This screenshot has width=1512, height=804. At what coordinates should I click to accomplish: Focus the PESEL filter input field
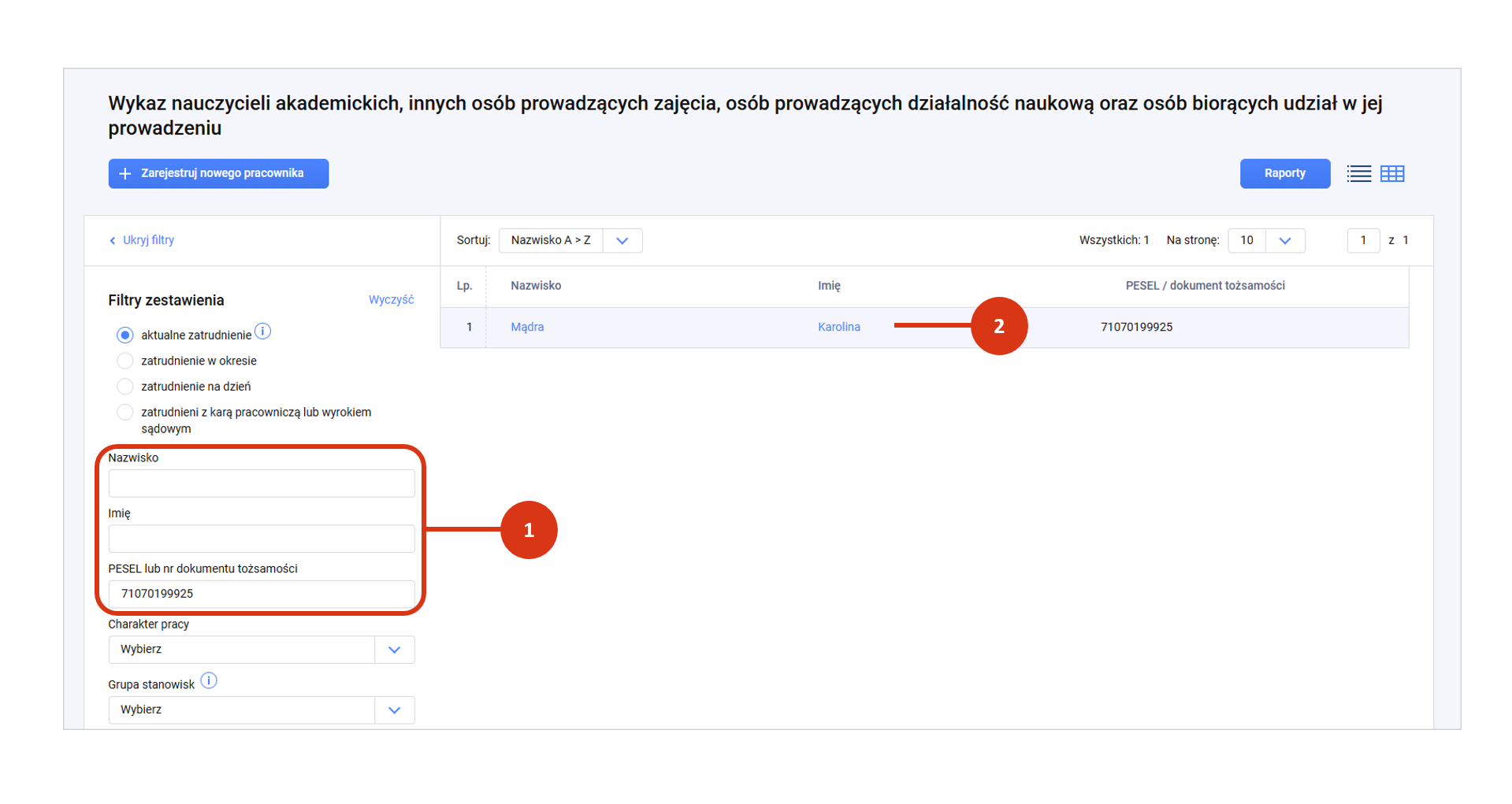261,594
